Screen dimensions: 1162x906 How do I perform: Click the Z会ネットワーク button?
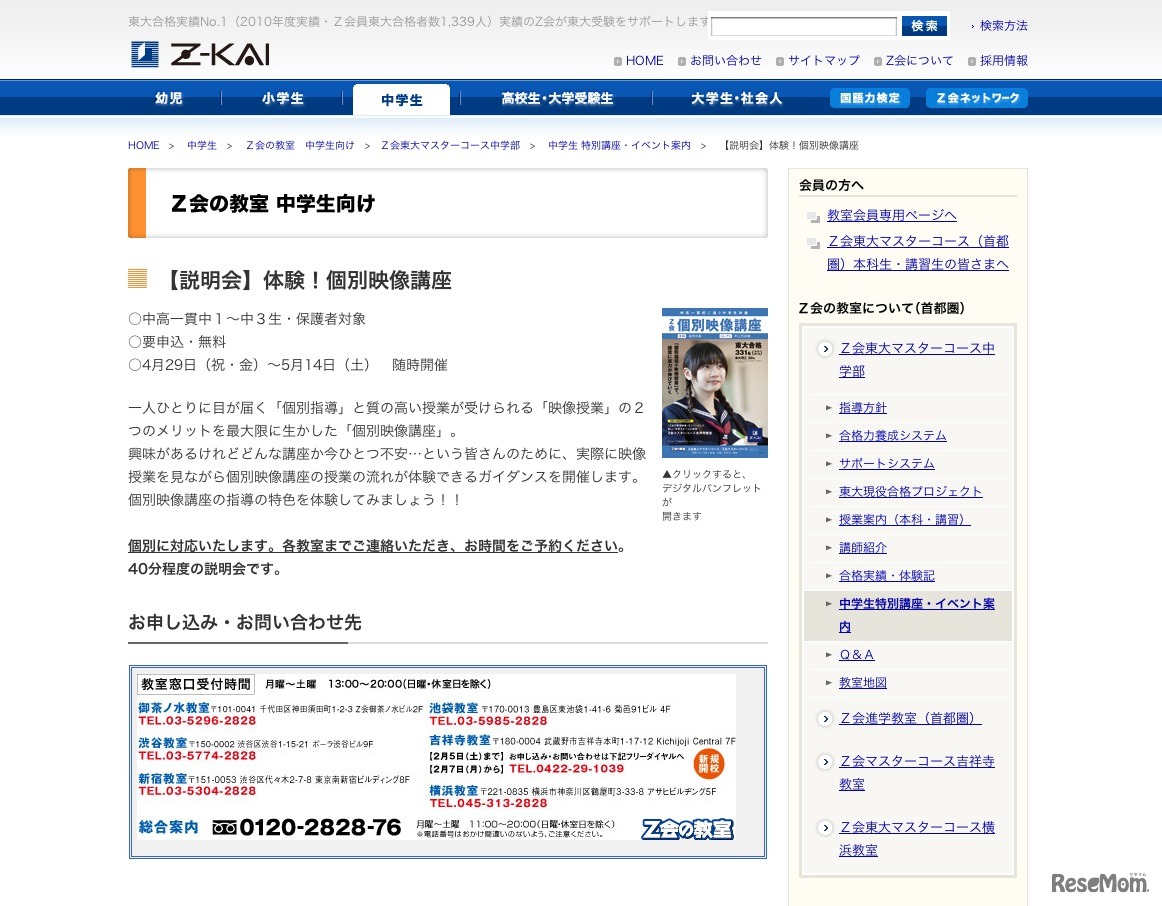pos(977,98)
